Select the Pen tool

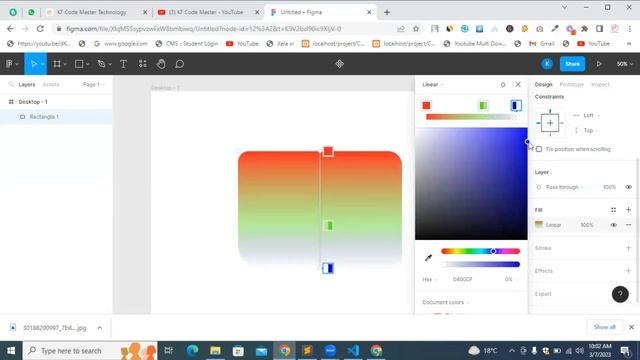[102, 64]
